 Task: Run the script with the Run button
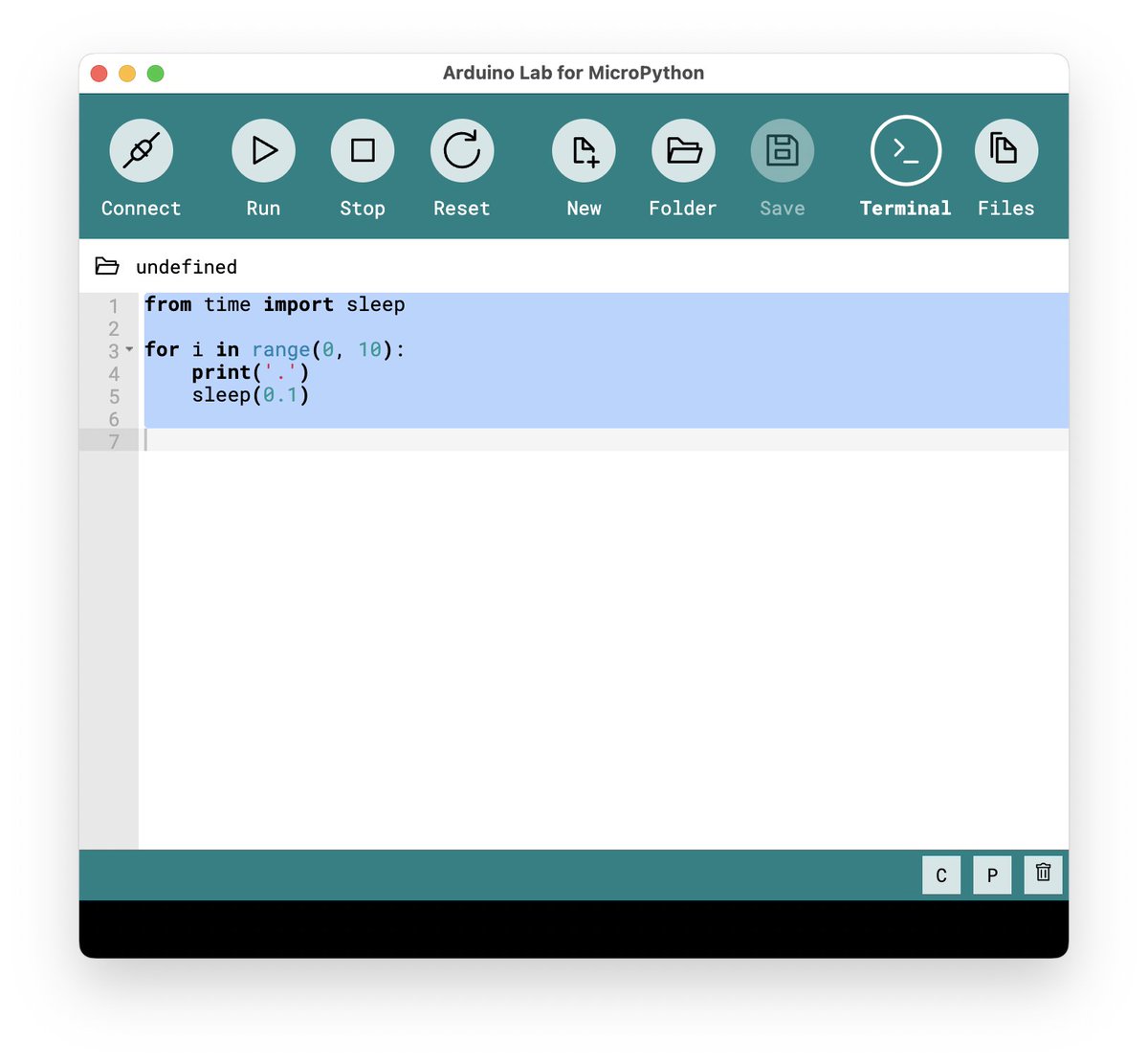[263, 150]
